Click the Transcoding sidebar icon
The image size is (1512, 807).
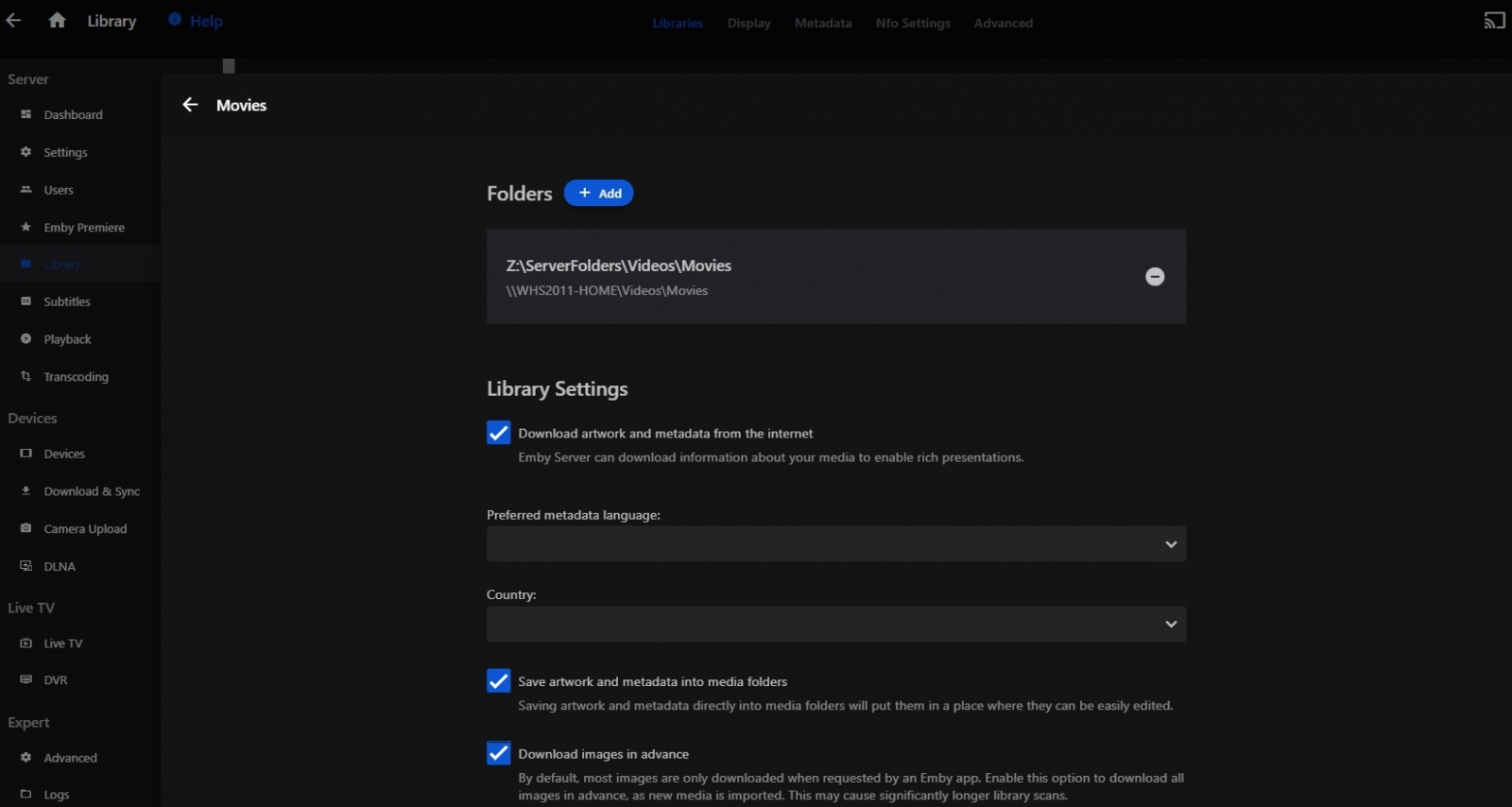(26, 377)
